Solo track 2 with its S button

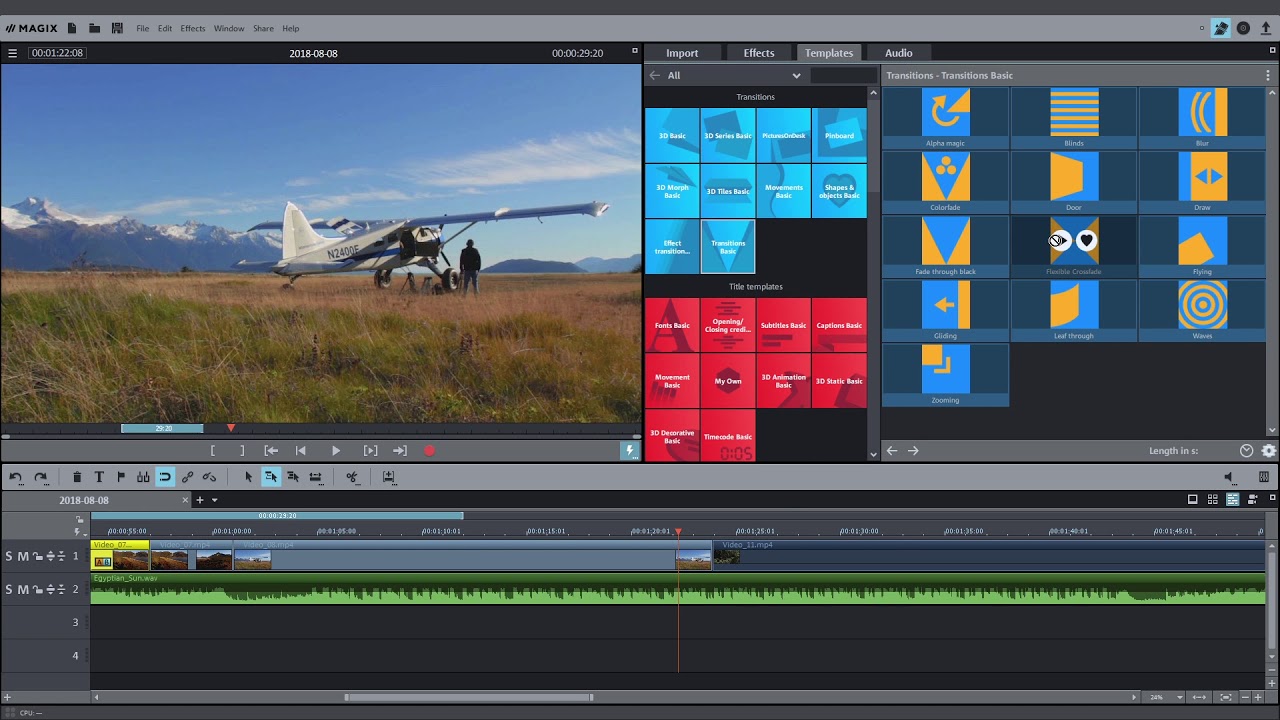pyautogui.click(x=7, y=589)
